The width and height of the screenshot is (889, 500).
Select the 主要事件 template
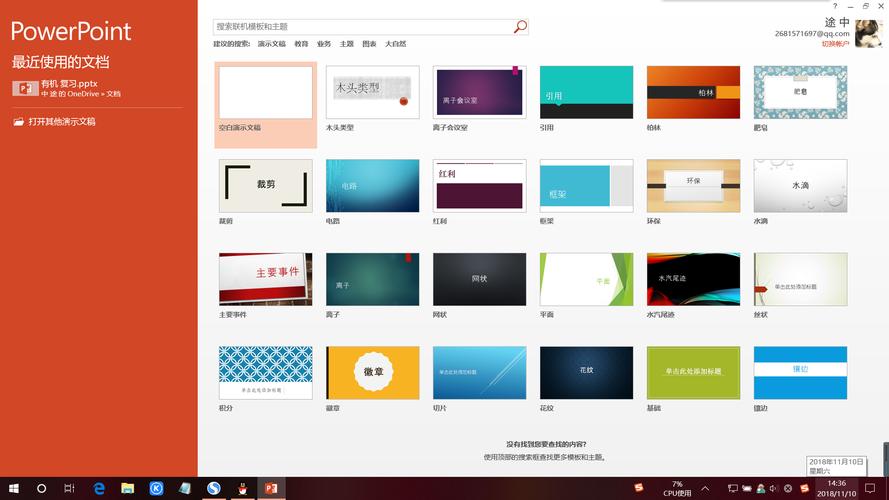pos(265,279)
